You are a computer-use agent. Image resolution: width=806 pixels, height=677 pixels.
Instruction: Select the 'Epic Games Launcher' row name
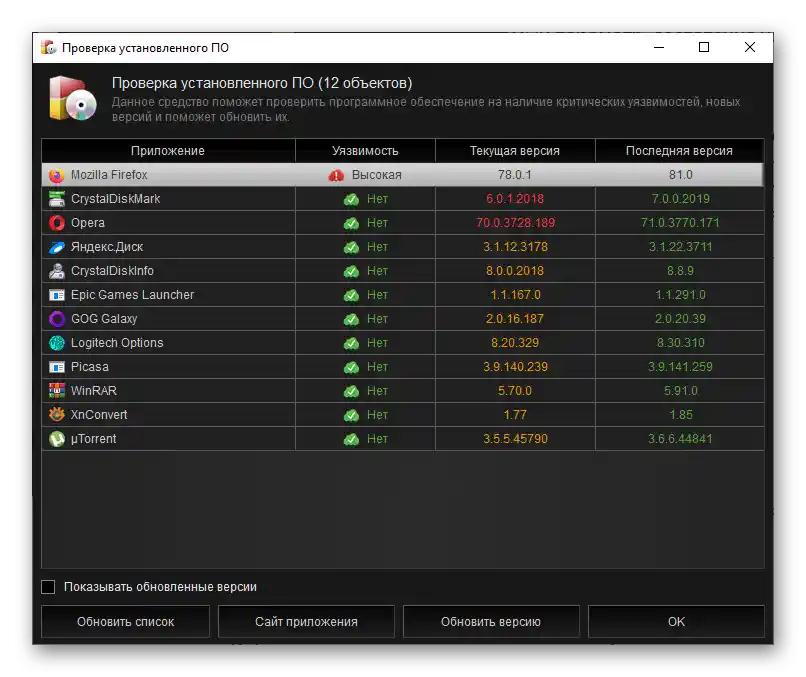click(x=133, y=295)
